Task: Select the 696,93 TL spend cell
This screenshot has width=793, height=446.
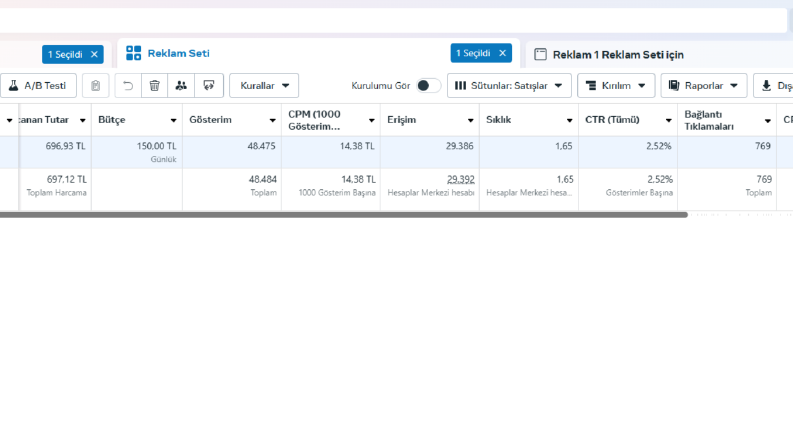Action: click(55, 152)
